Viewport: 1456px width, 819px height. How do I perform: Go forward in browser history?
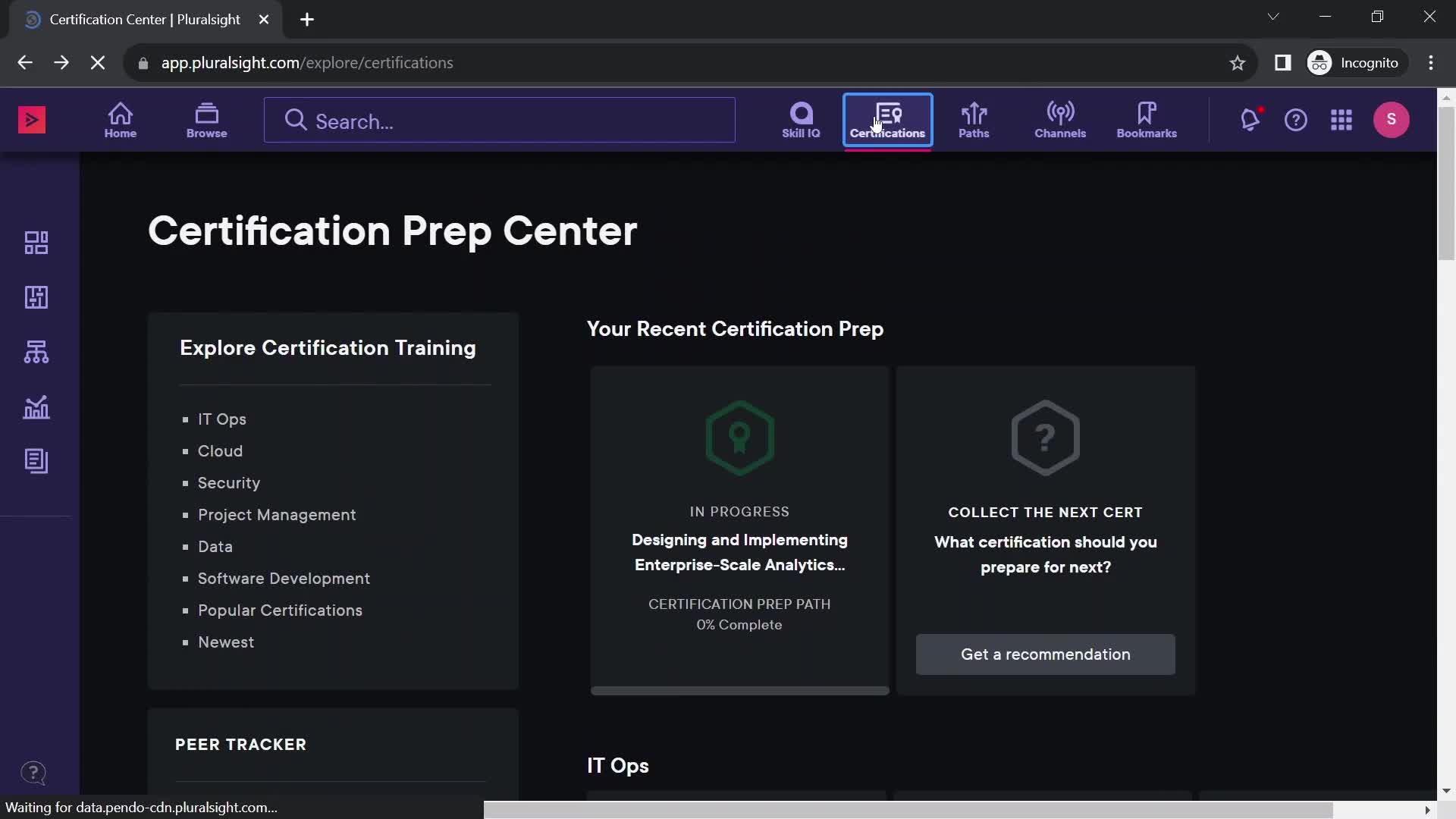[x=61, y=63]
